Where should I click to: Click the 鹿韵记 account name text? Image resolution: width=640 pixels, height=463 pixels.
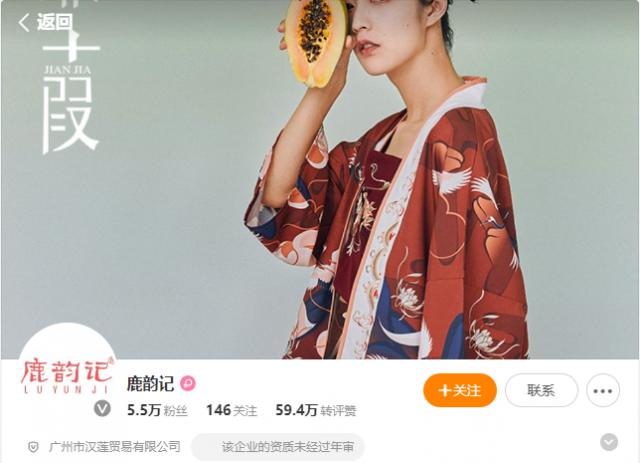tap(150, 383)
